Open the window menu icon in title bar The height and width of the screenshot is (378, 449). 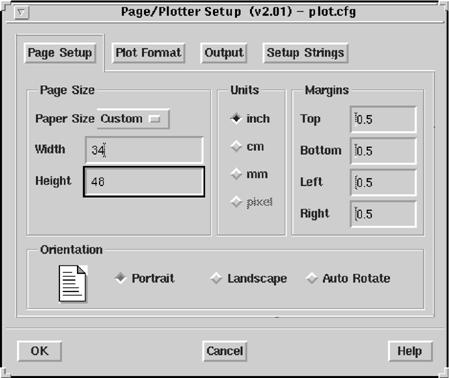[22, 13]
